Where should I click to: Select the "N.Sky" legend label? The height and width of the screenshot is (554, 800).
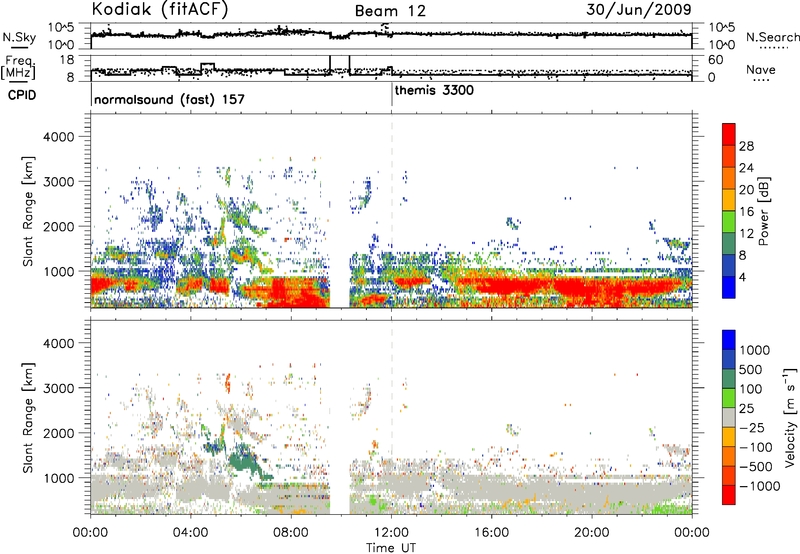coord(19,37)
